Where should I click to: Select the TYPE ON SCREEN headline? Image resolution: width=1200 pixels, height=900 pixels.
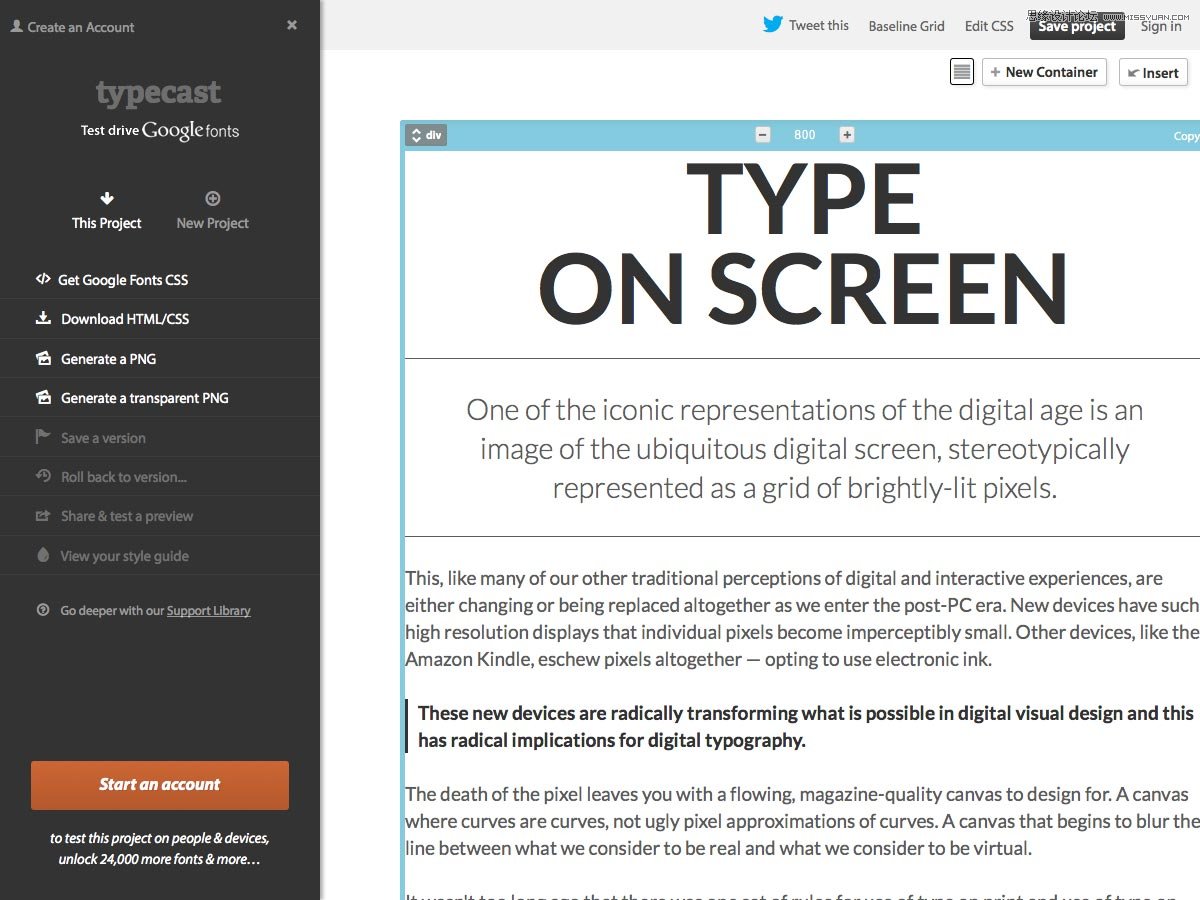(x=803, y=245)
